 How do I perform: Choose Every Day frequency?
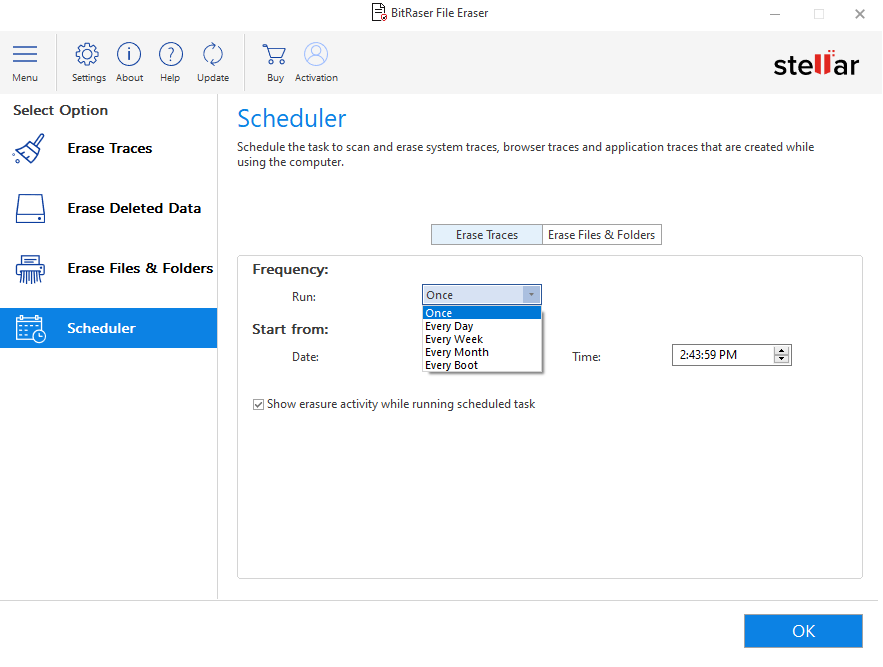[481, 326]
